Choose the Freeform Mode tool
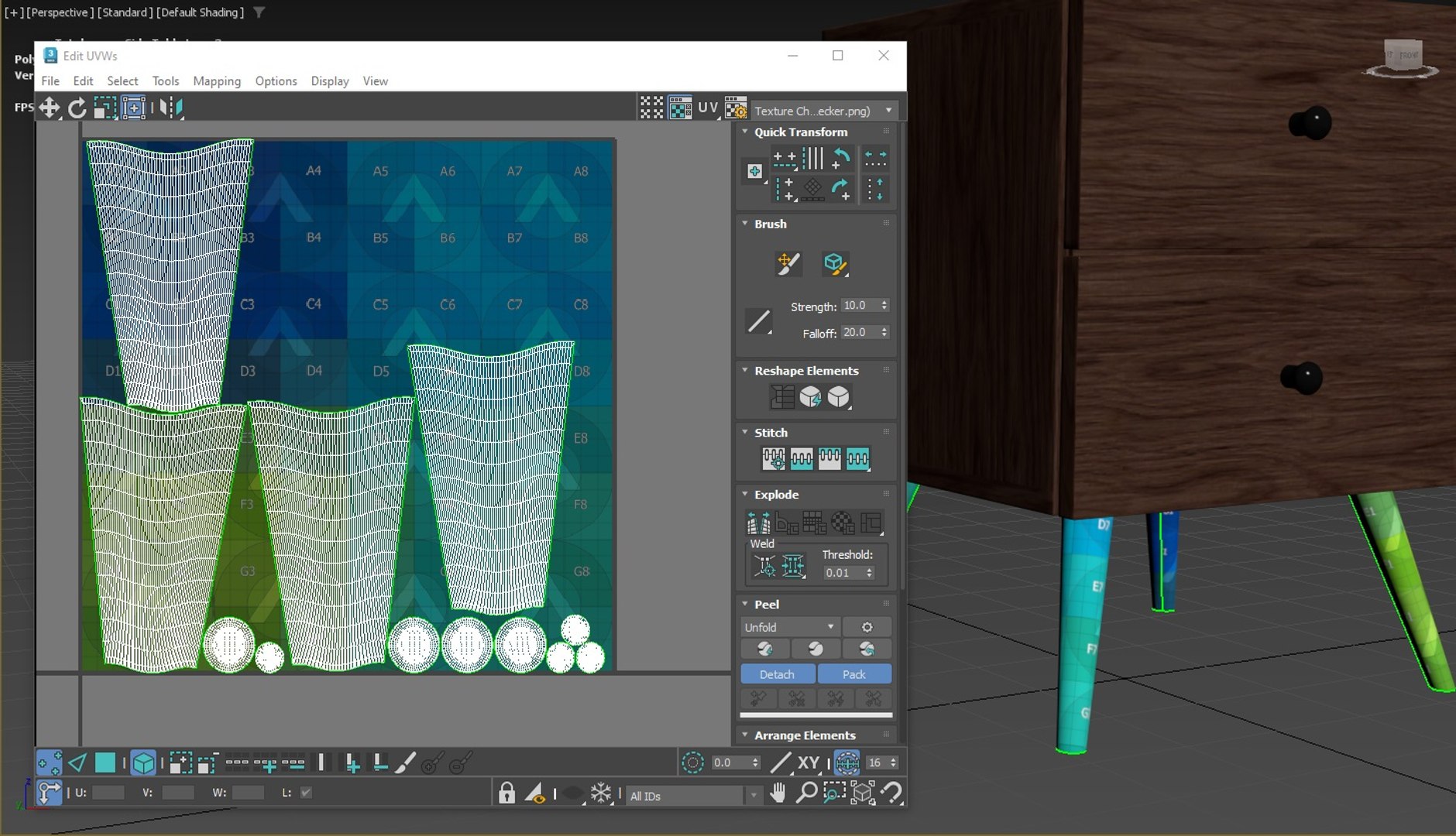Image resolution: width=1456 pixels, height=836 pixels. point(133,108)
